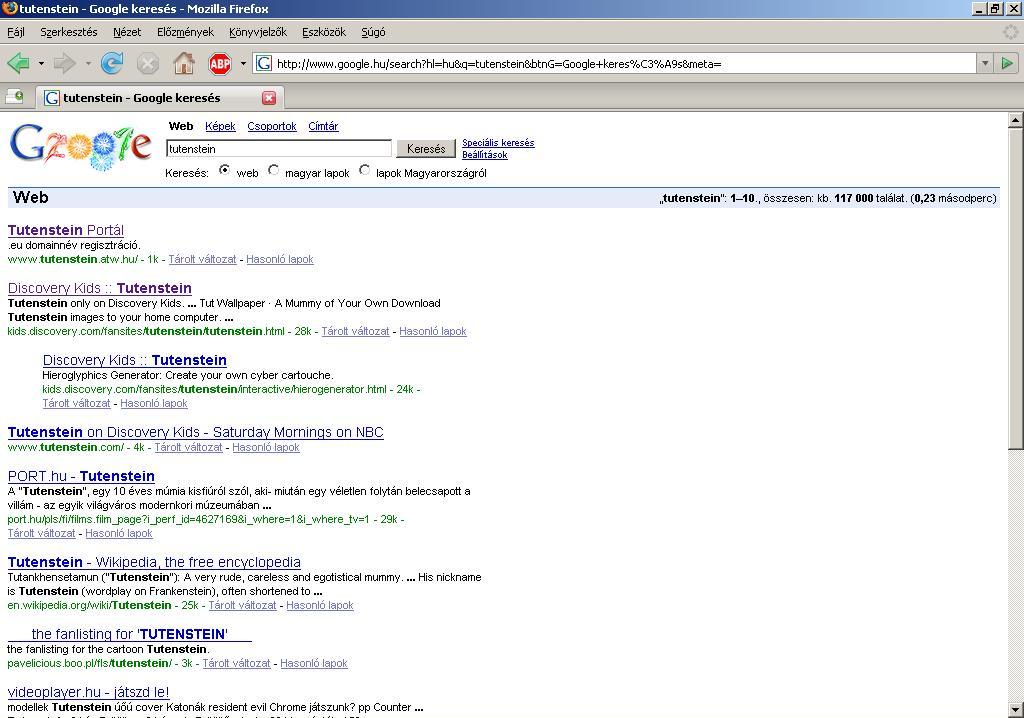1024x718 pixels.
Task: Open the Súgó menu
Action: [x=373, y=32]
